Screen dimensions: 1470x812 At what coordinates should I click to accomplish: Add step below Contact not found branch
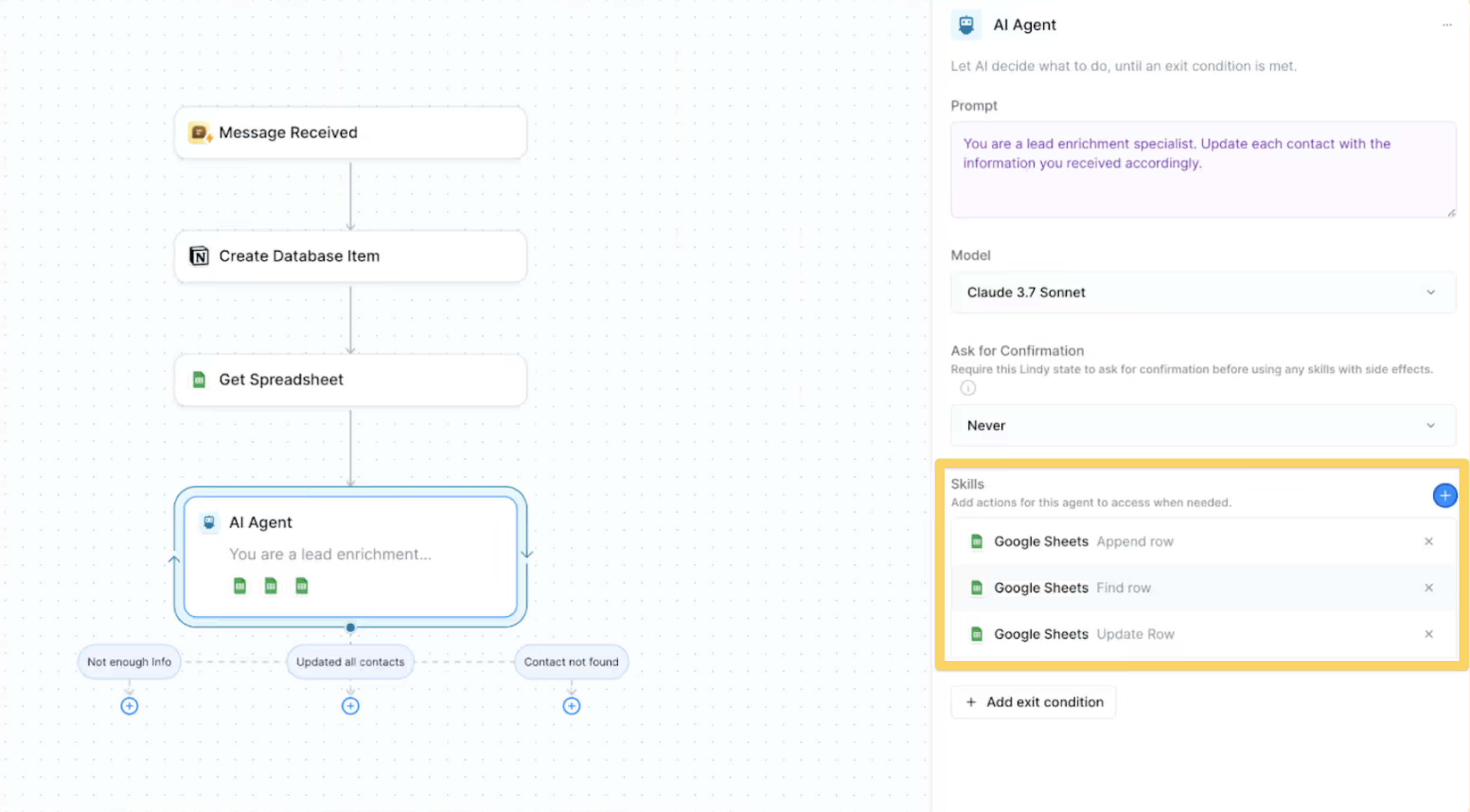[571, 706]
